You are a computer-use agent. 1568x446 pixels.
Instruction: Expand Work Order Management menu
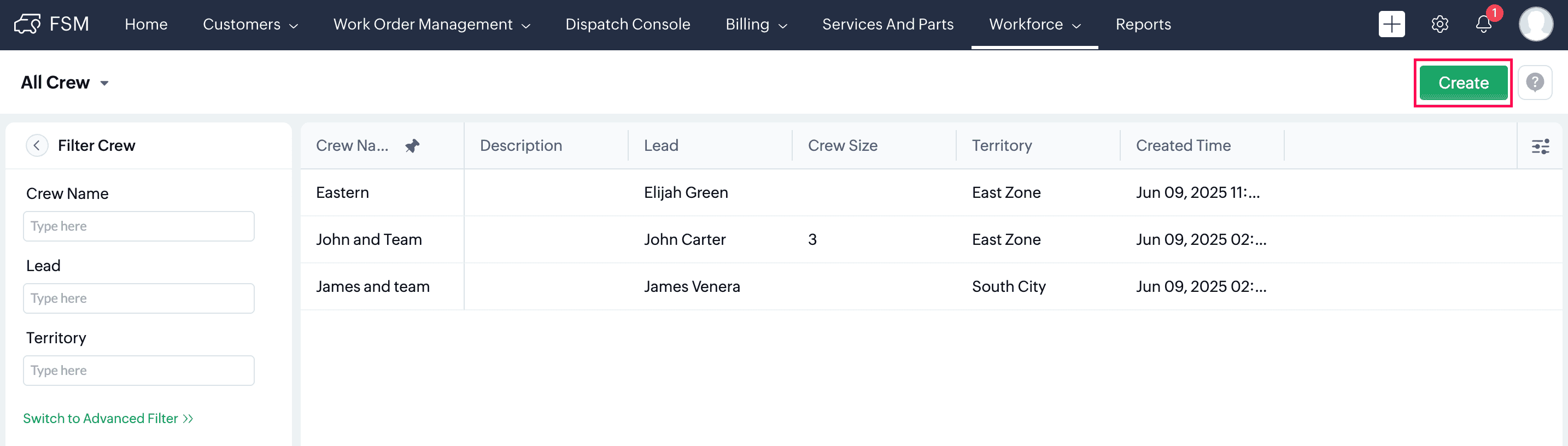431,25
